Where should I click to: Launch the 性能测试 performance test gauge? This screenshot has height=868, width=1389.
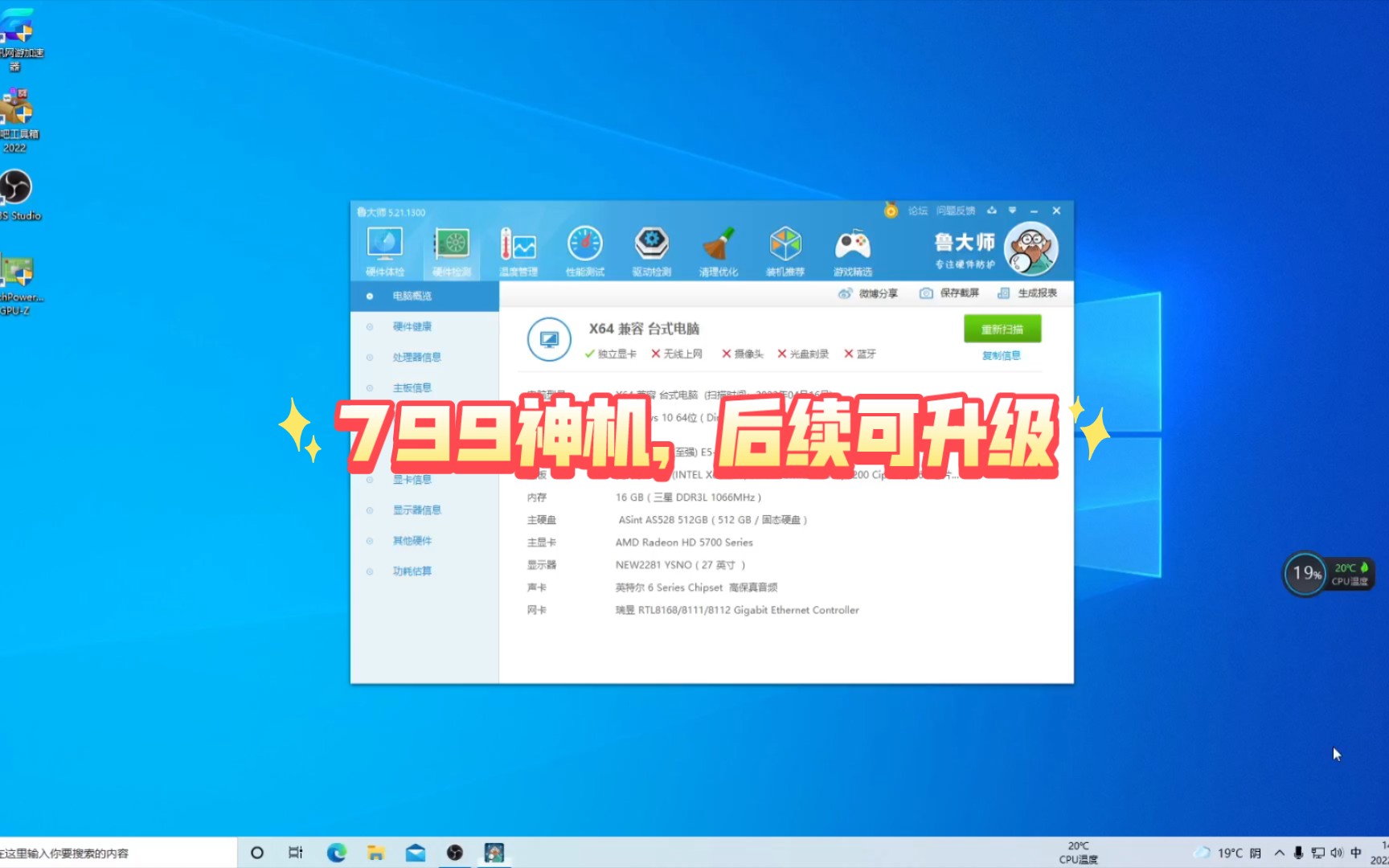585,252
